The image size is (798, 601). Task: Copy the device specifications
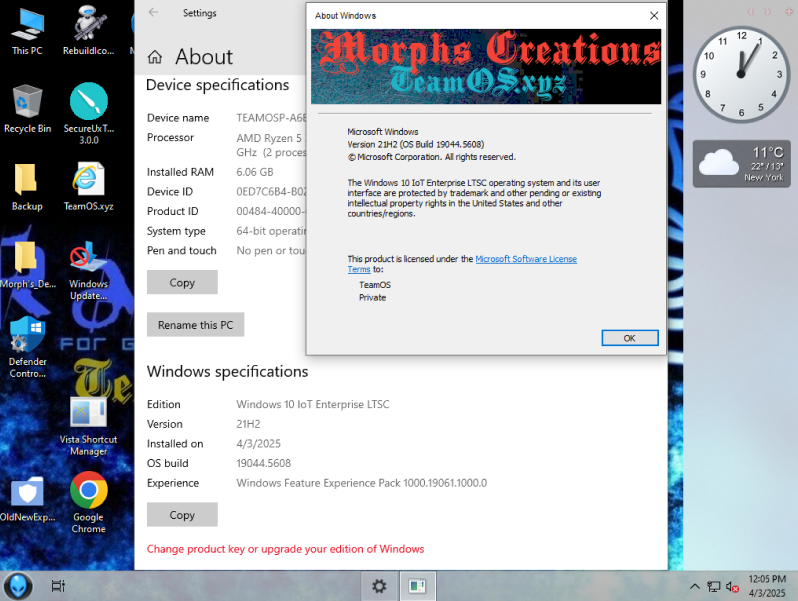click(182, 282)
